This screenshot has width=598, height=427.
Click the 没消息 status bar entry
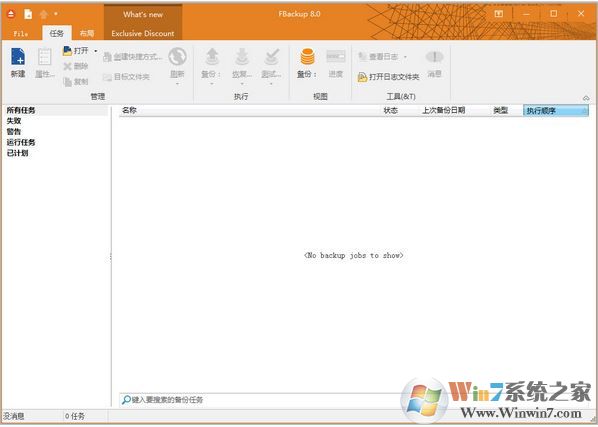pyautogui.click(x=14, y=416)
